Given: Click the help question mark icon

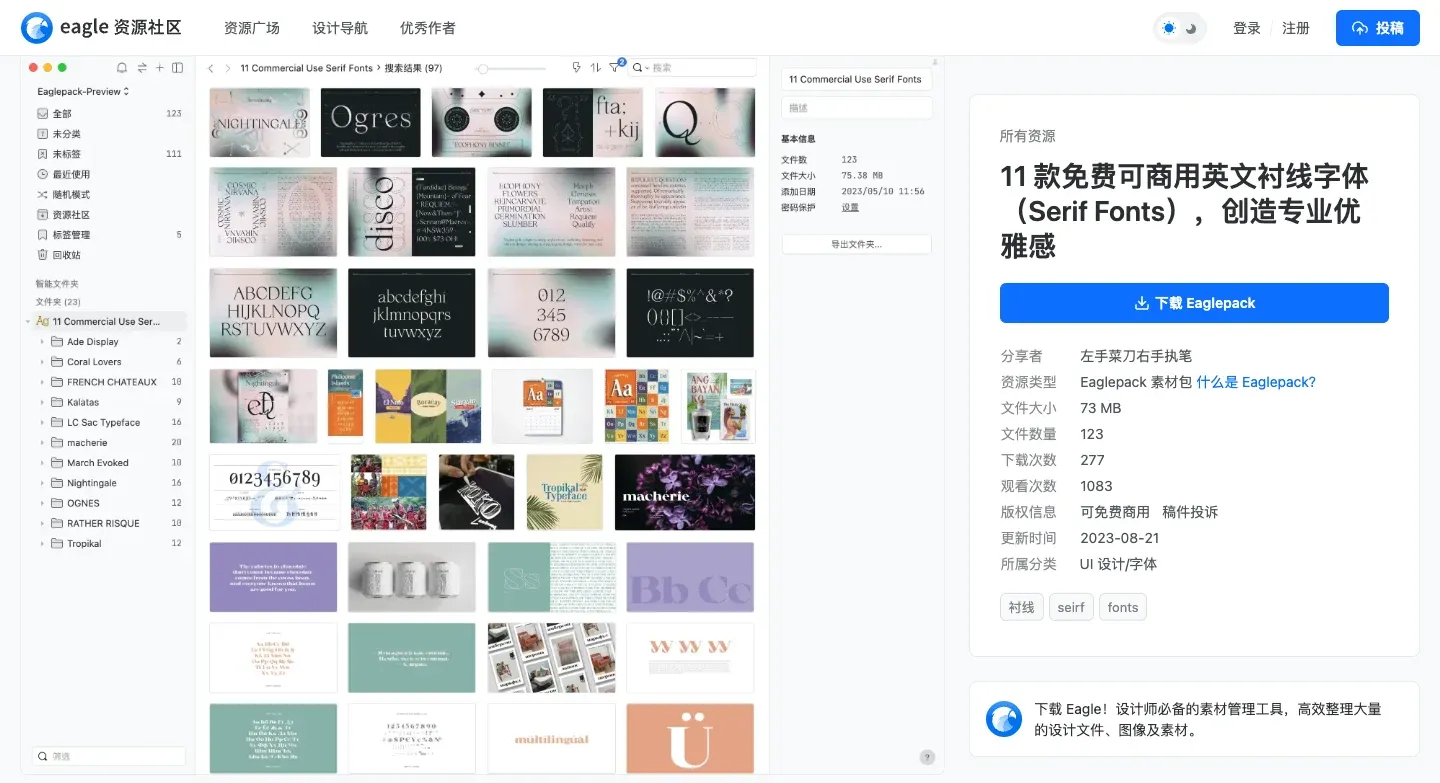Looking at the screenshot, I should [x=927, y=757].
